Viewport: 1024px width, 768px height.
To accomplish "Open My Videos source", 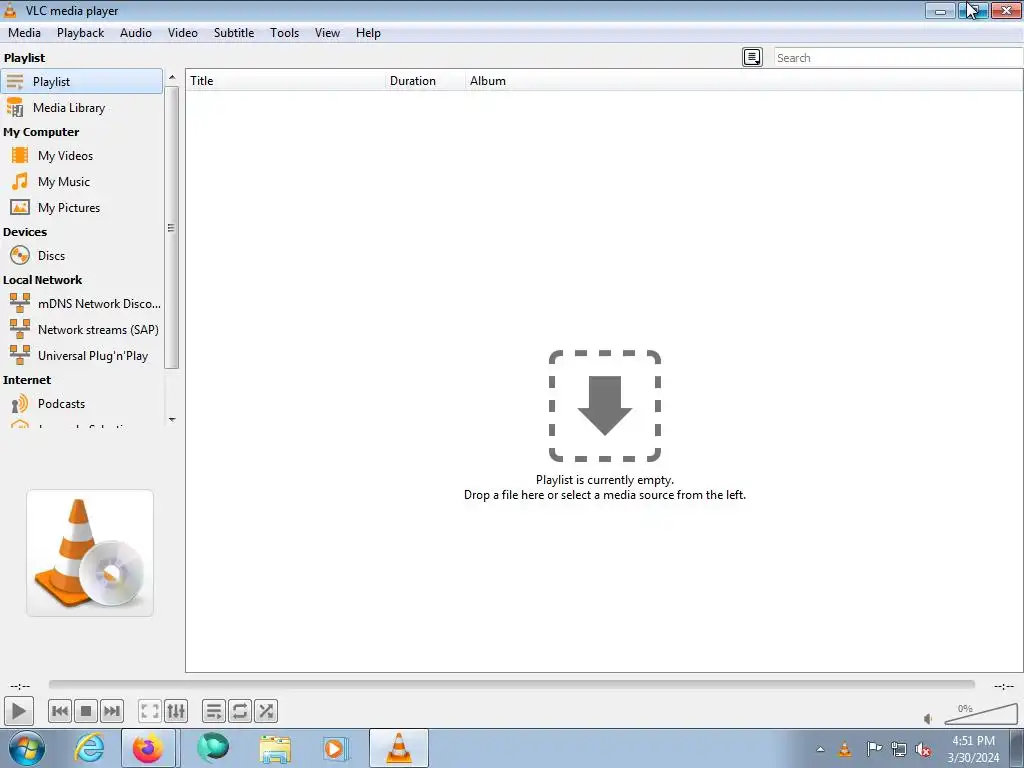I will coord(82,156).
